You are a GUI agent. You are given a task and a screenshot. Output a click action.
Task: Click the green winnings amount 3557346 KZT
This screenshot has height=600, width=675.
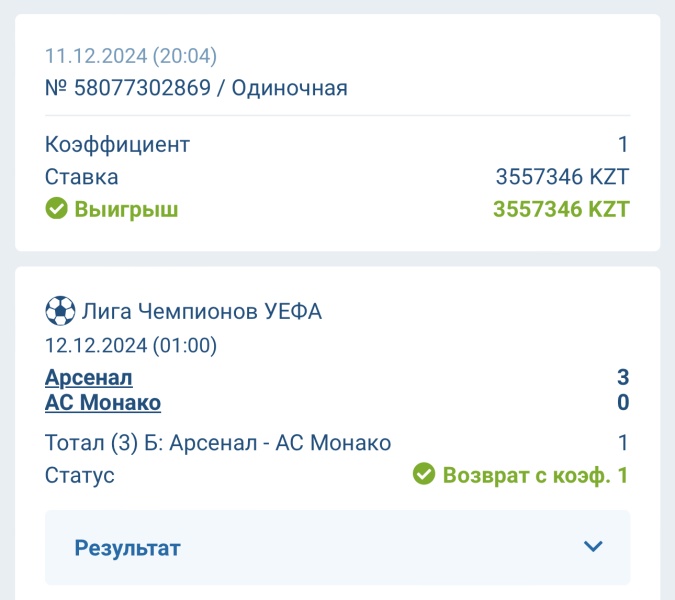coord(561,209)
